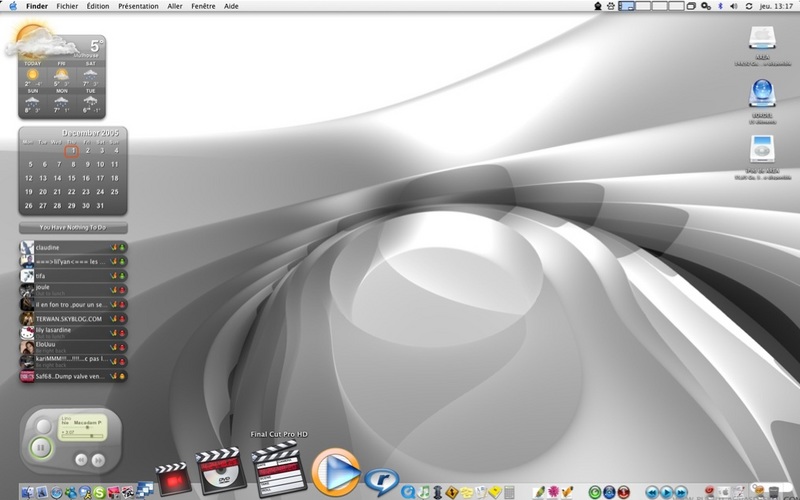Switch to the fourth virtual desktop
The image size is (800, 500).
click(x=676, y=6)
